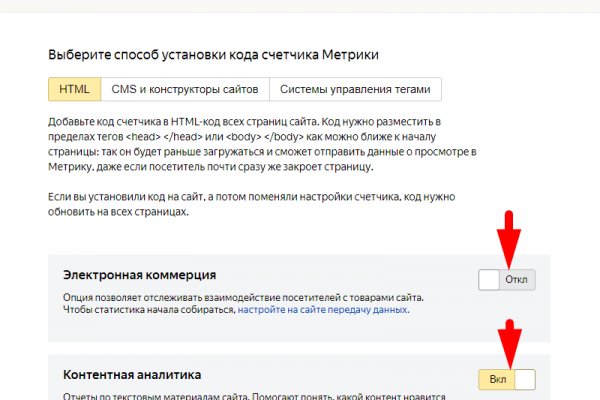Select the HTML tab

[x=74, y=89]
